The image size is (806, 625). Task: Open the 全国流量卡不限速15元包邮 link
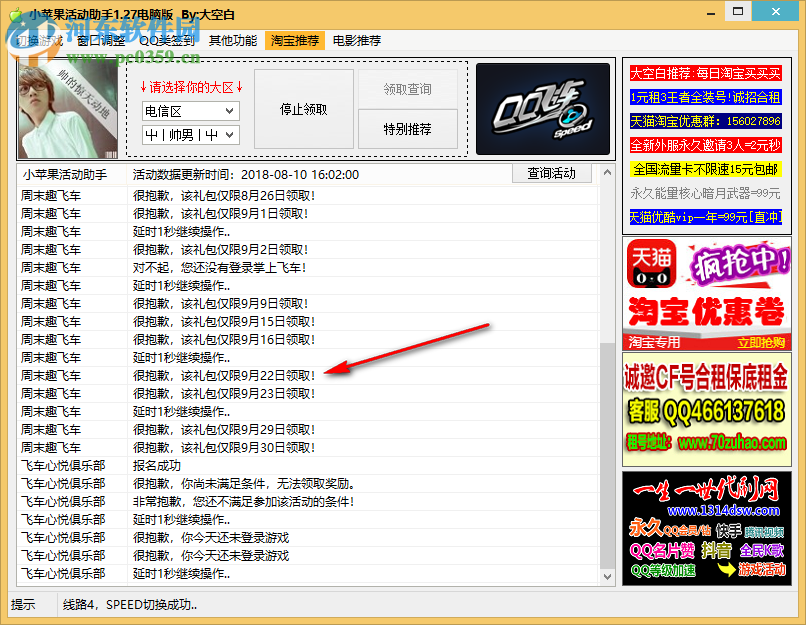(x=706, y=169)
